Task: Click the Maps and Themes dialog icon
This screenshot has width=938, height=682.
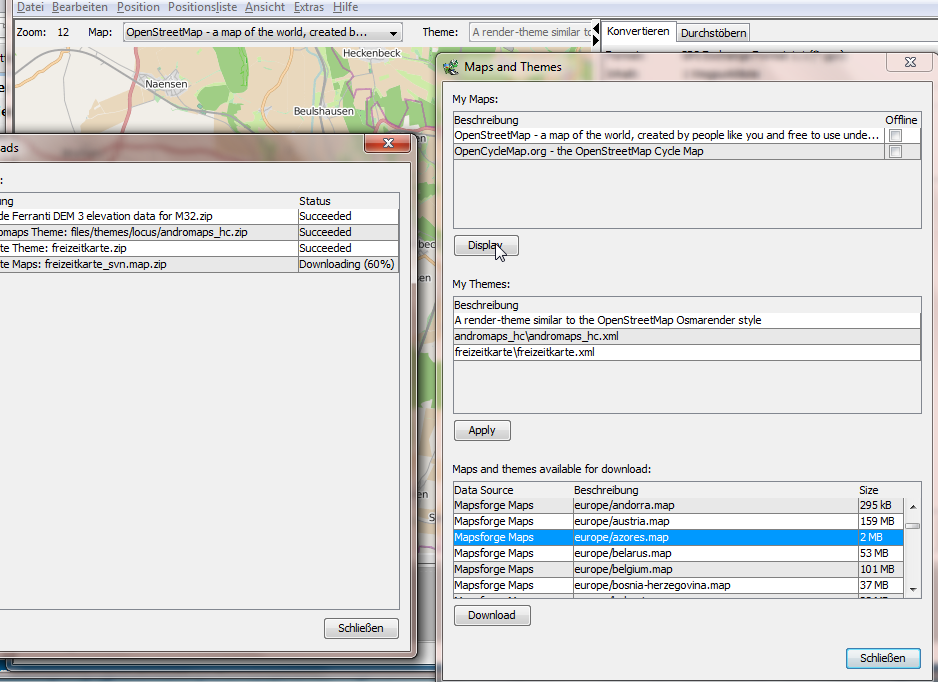Action: coord(450,67)
